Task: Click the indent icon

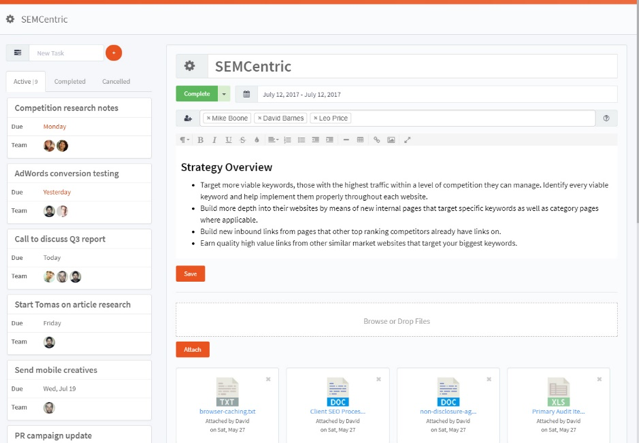Action: (330, 140)
